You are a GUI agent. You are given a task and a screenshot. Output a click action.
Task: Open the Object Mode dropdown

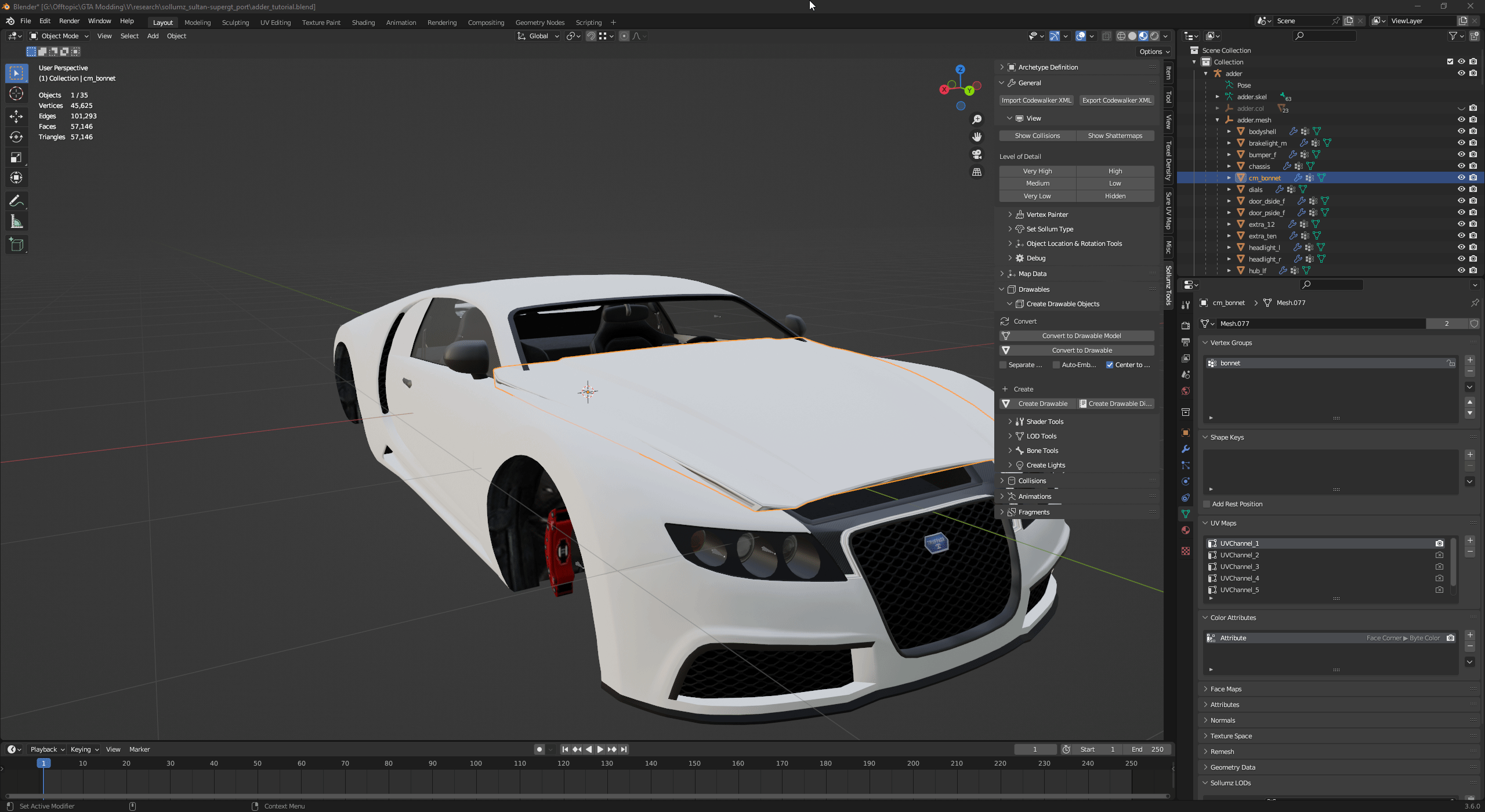click(60, 36)
